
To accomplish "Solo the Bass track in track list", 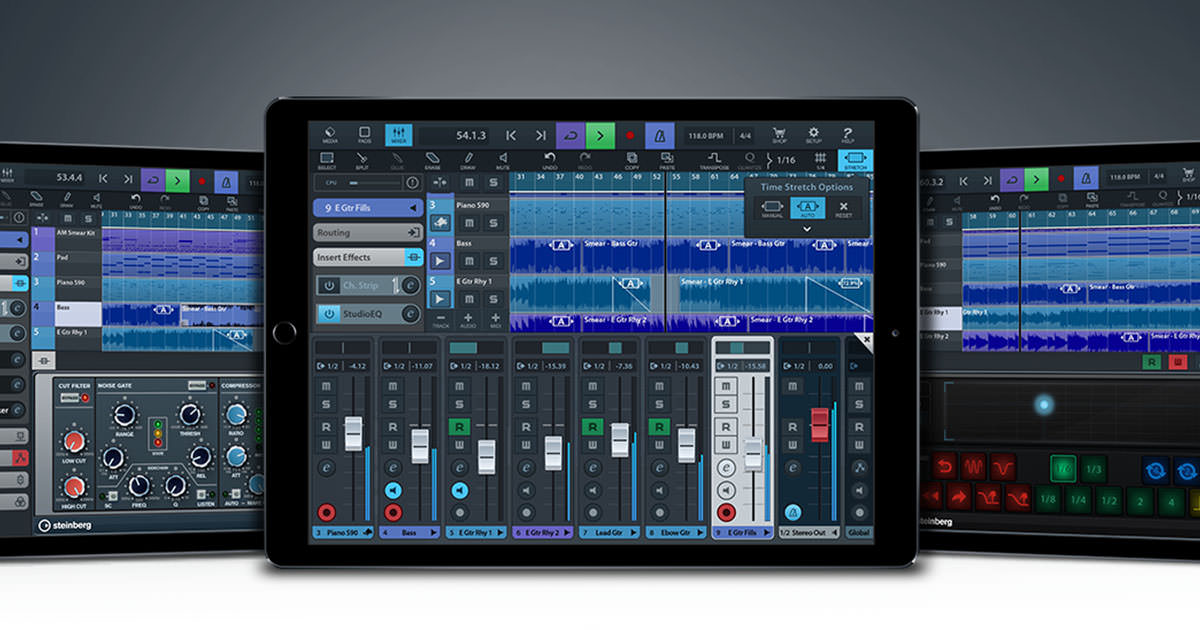I will 494,260.
